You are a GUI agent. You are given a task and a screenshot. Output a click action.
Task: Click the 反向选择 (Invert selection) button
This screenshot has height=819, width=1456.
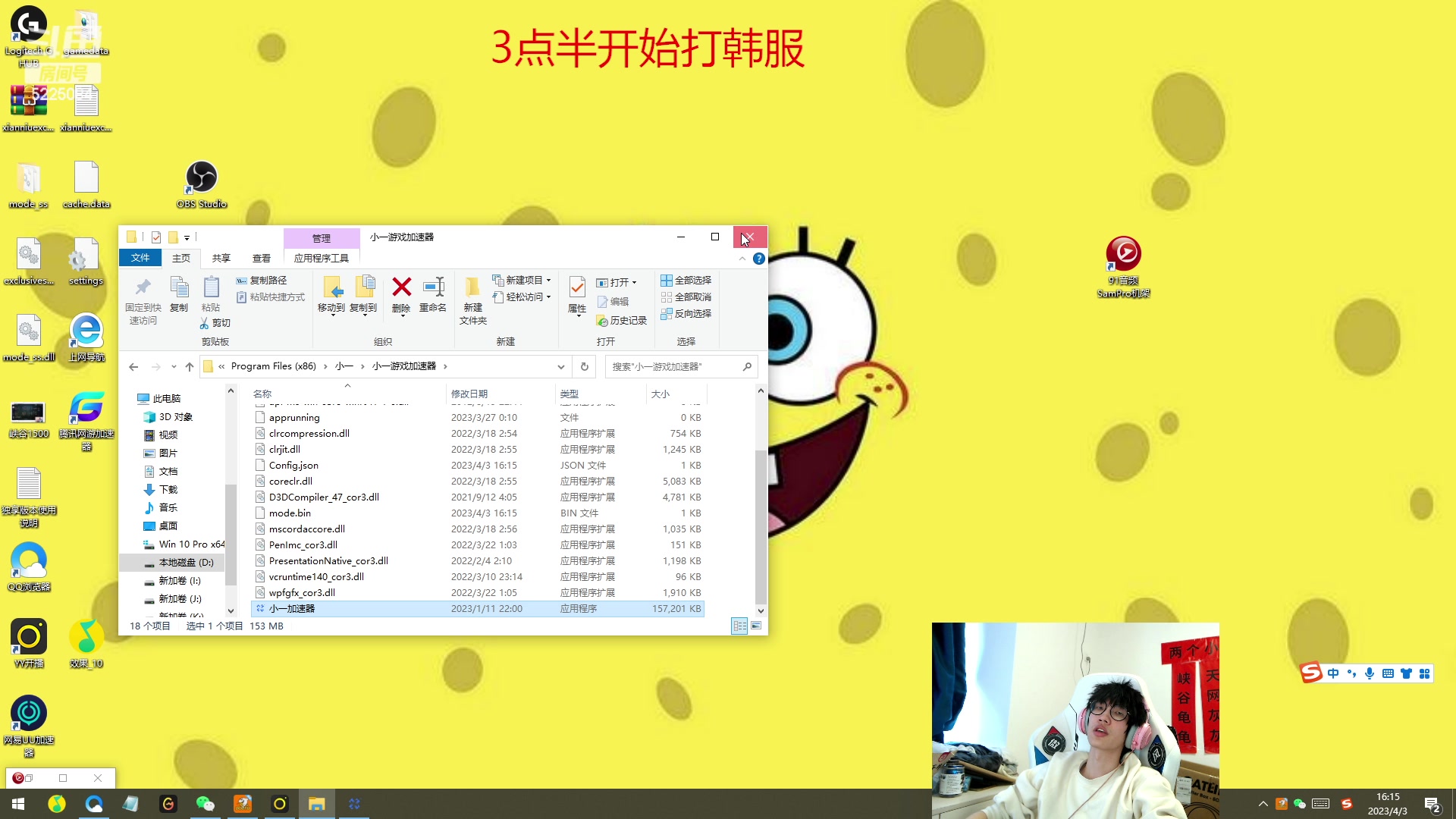click(686, 313)
